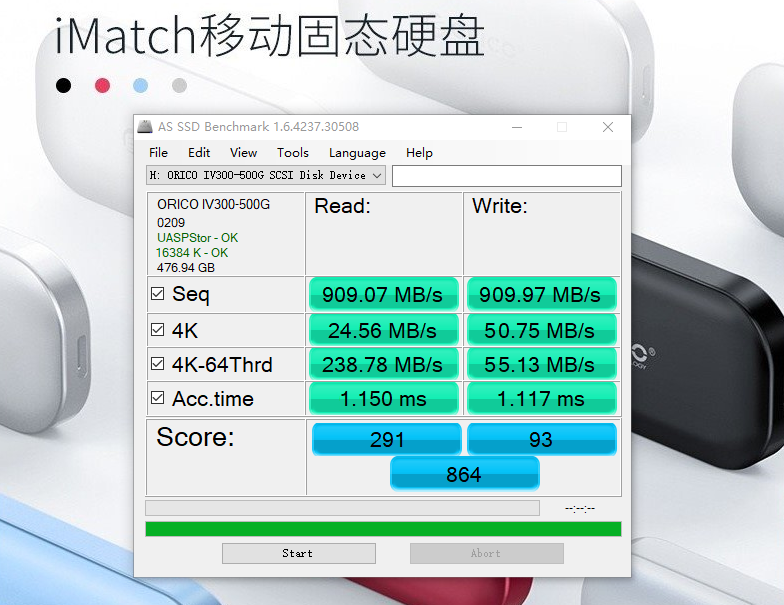This screenshot has width=784, height=605.
Task: Open the File menu
Action: (x=158, y=152)
